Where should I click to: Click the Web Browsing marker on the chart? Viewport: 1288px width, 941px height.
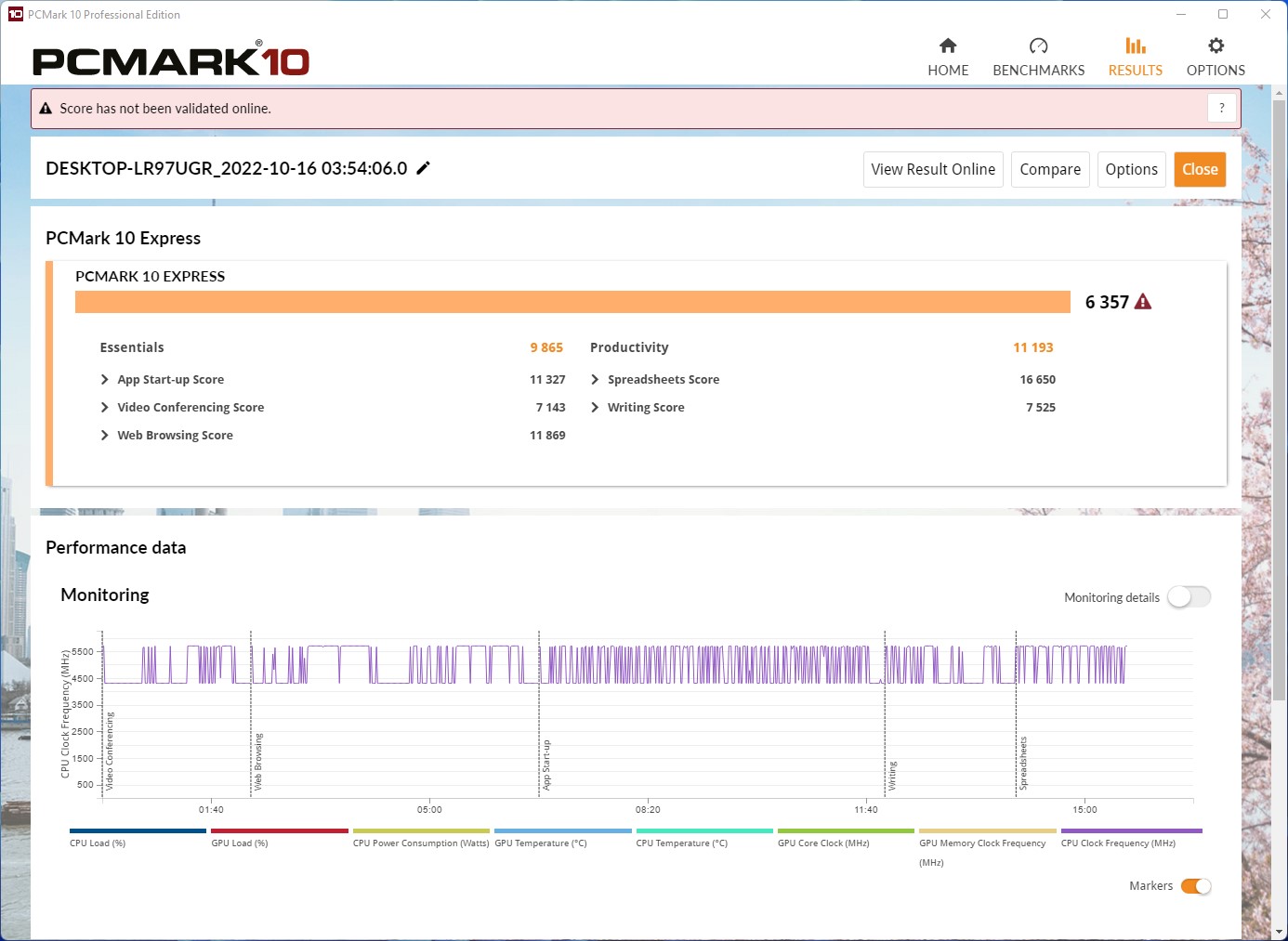coord(258,762)
